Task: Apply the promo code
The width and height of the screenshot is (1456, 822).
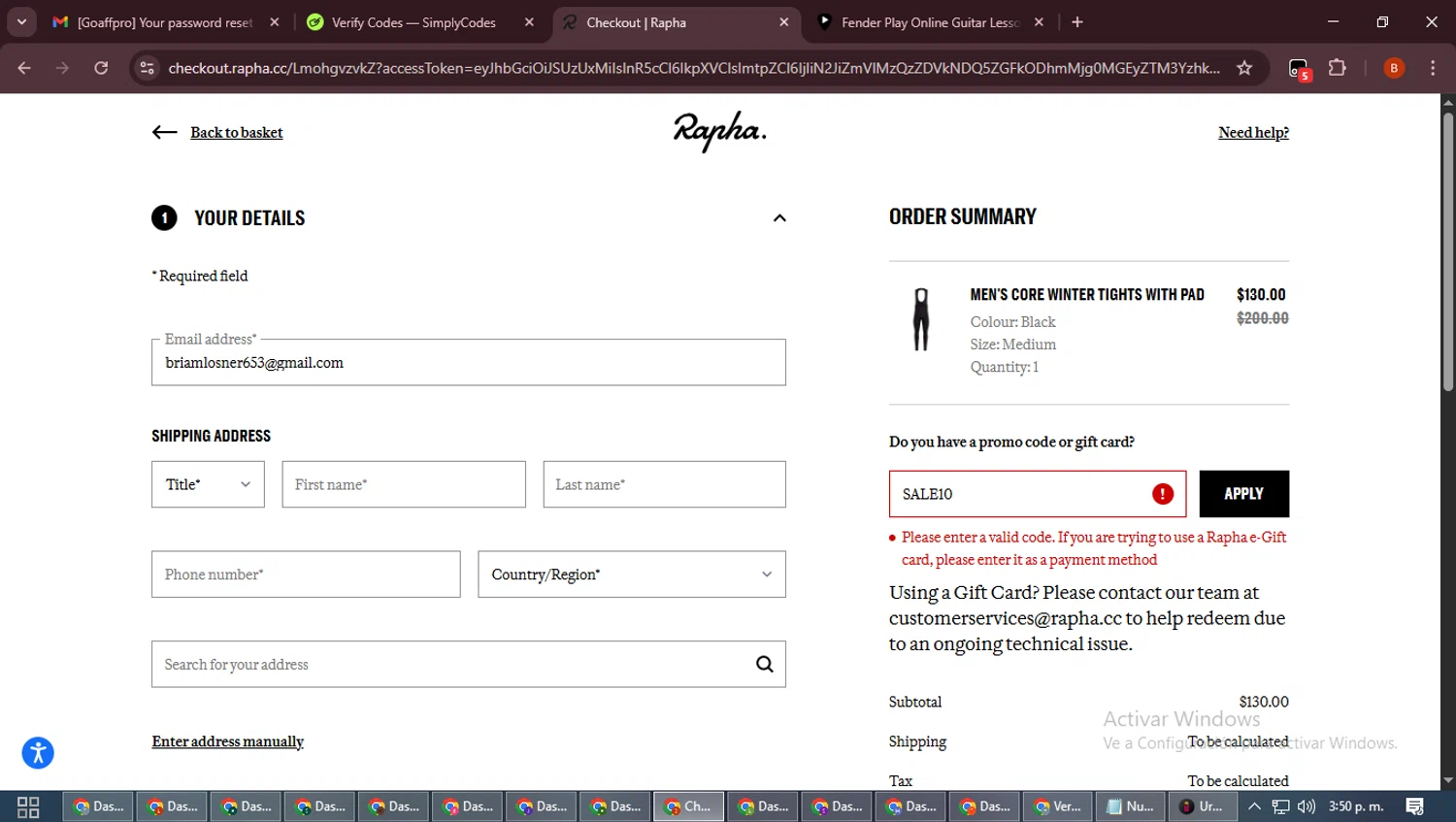Action: [1244, 494]
